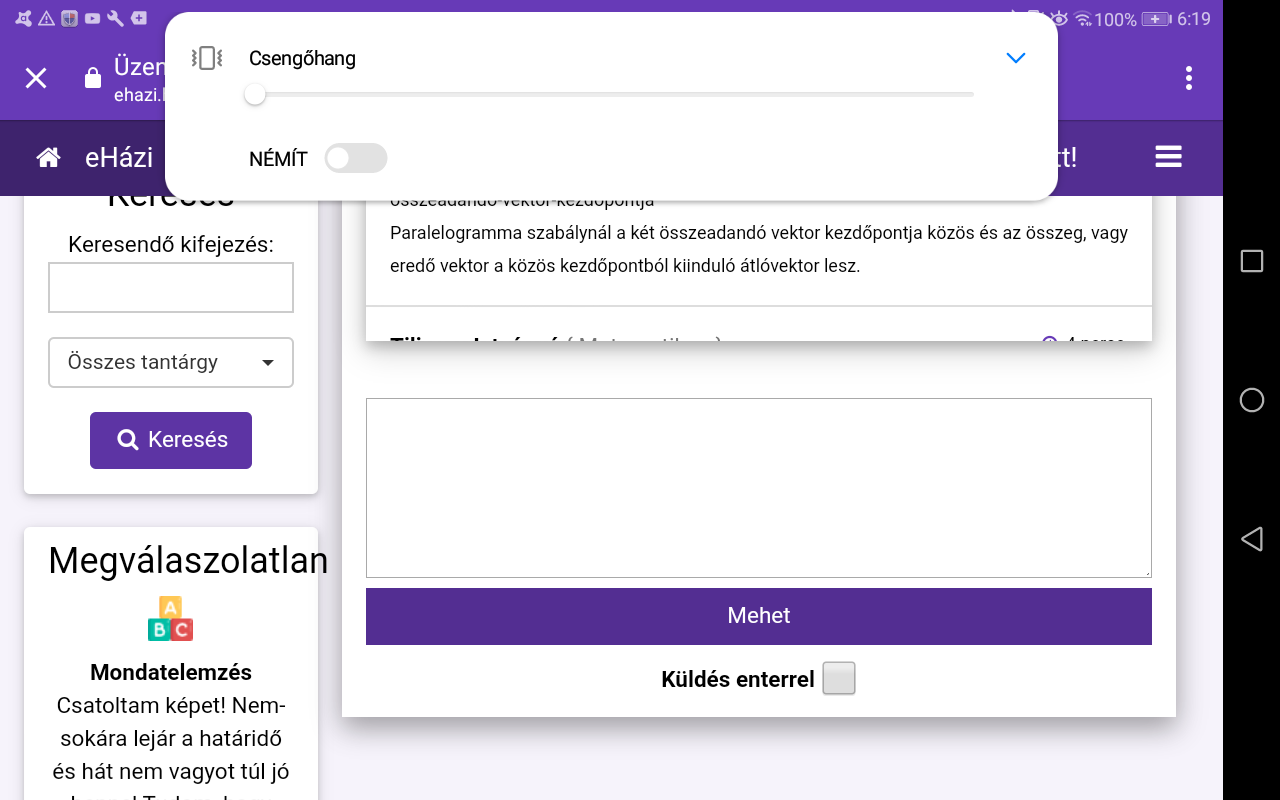
Task: Click the Keresés search button
Action: click(171, 440)
